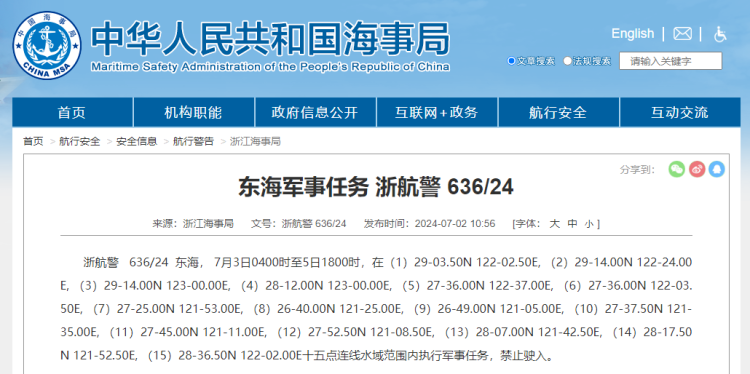Open the 机构职能 menu
The width and height of the screenshot is (750, 374).
(194, 112)
